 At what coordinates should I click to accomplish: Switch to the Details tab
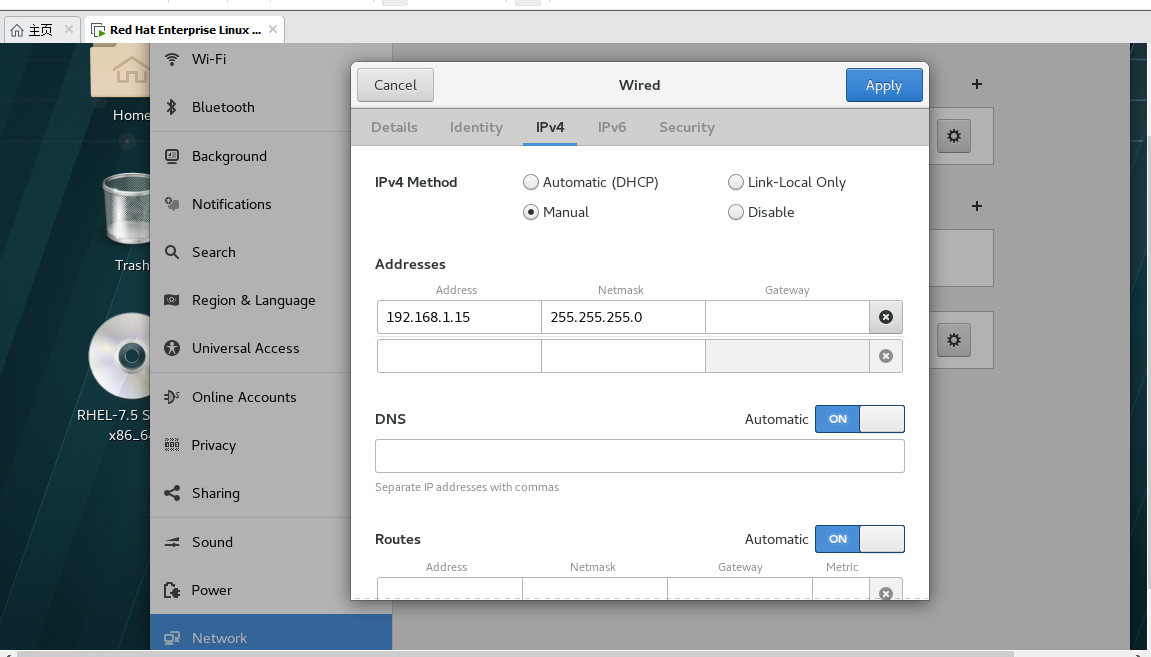[394, 127]
